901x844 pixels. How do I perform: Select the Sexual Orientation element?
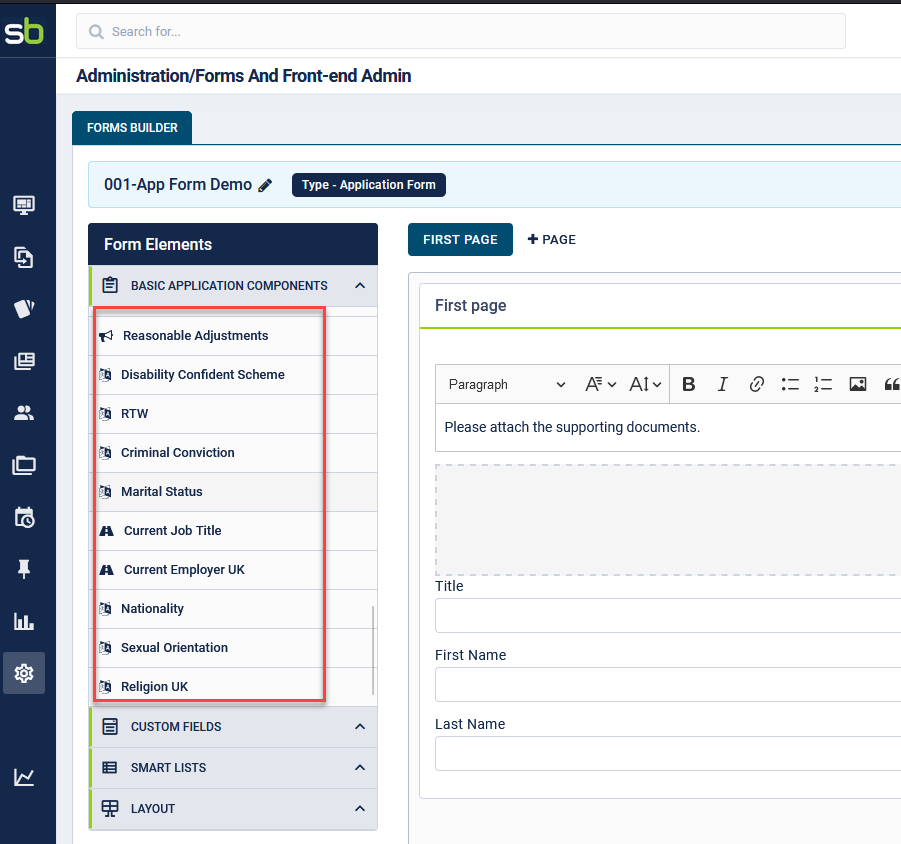click(233, 648)
